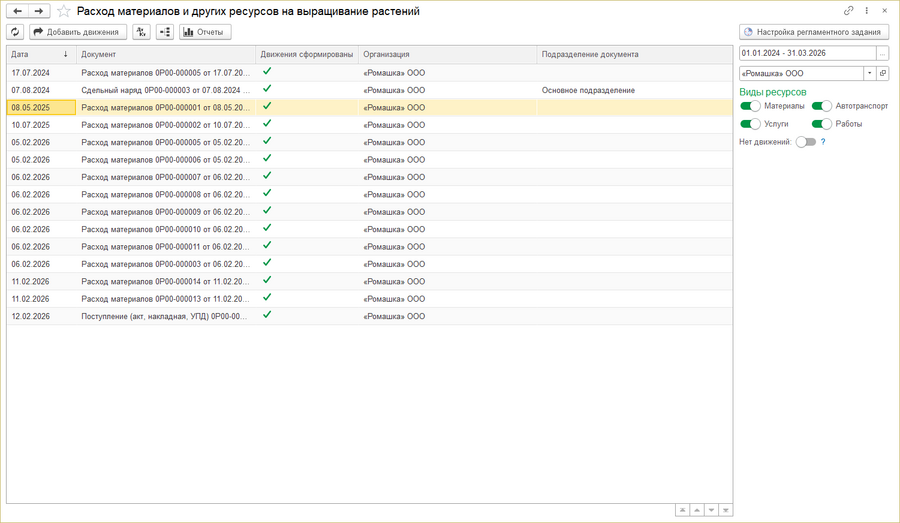
Task: Sort by the Документ column header
Action: click(x=166, y=55)
